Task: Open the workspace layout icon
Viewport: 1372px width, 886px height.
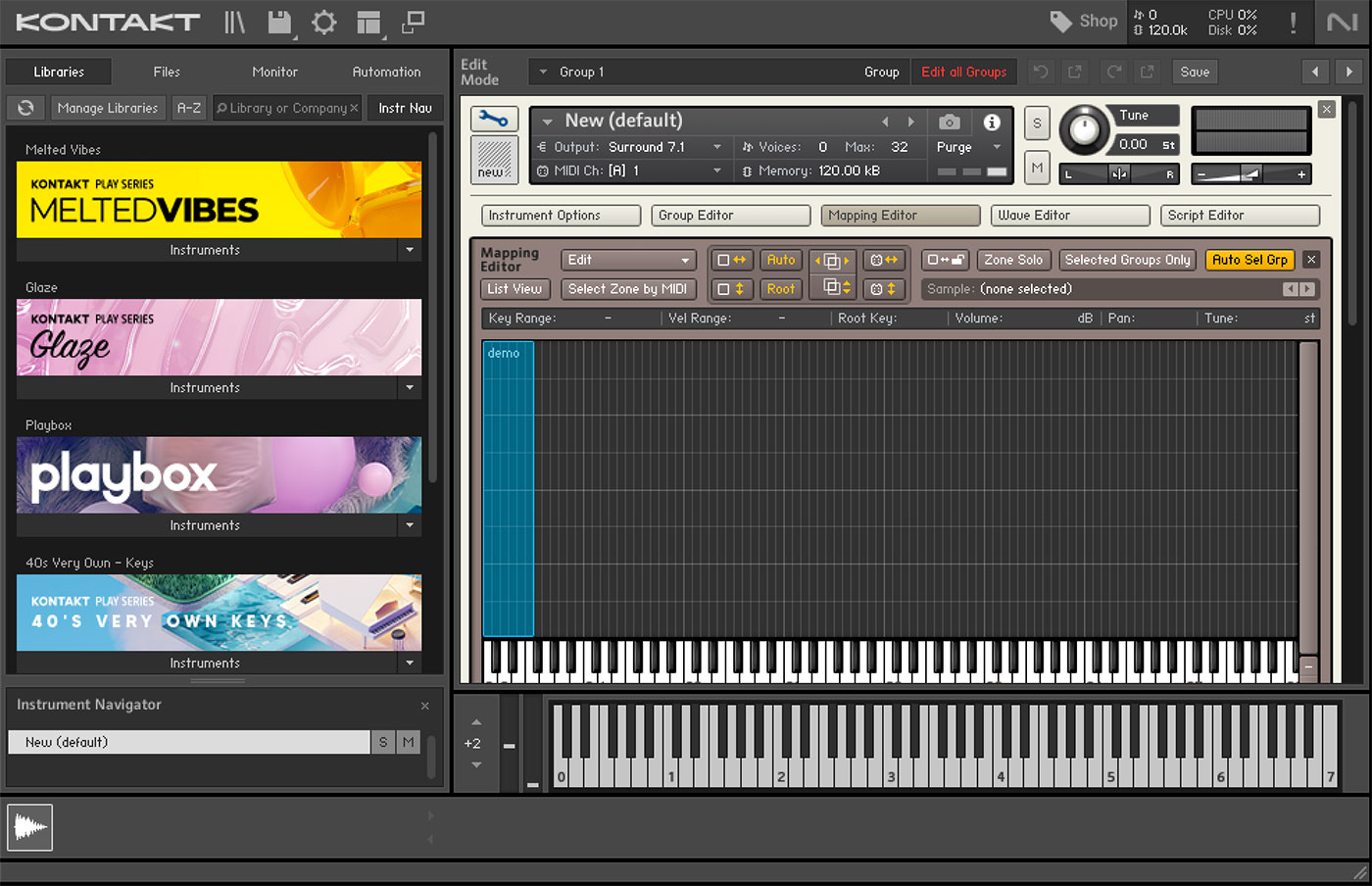Action: 369,23
